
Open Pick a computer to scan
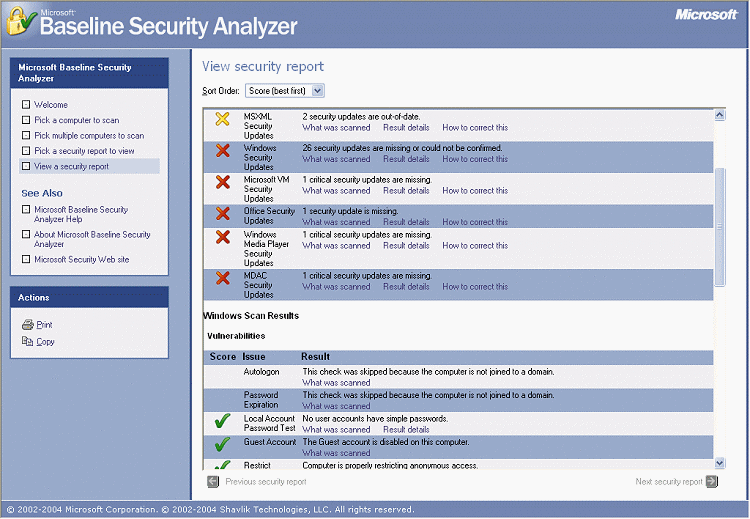[x=77, y=120]
